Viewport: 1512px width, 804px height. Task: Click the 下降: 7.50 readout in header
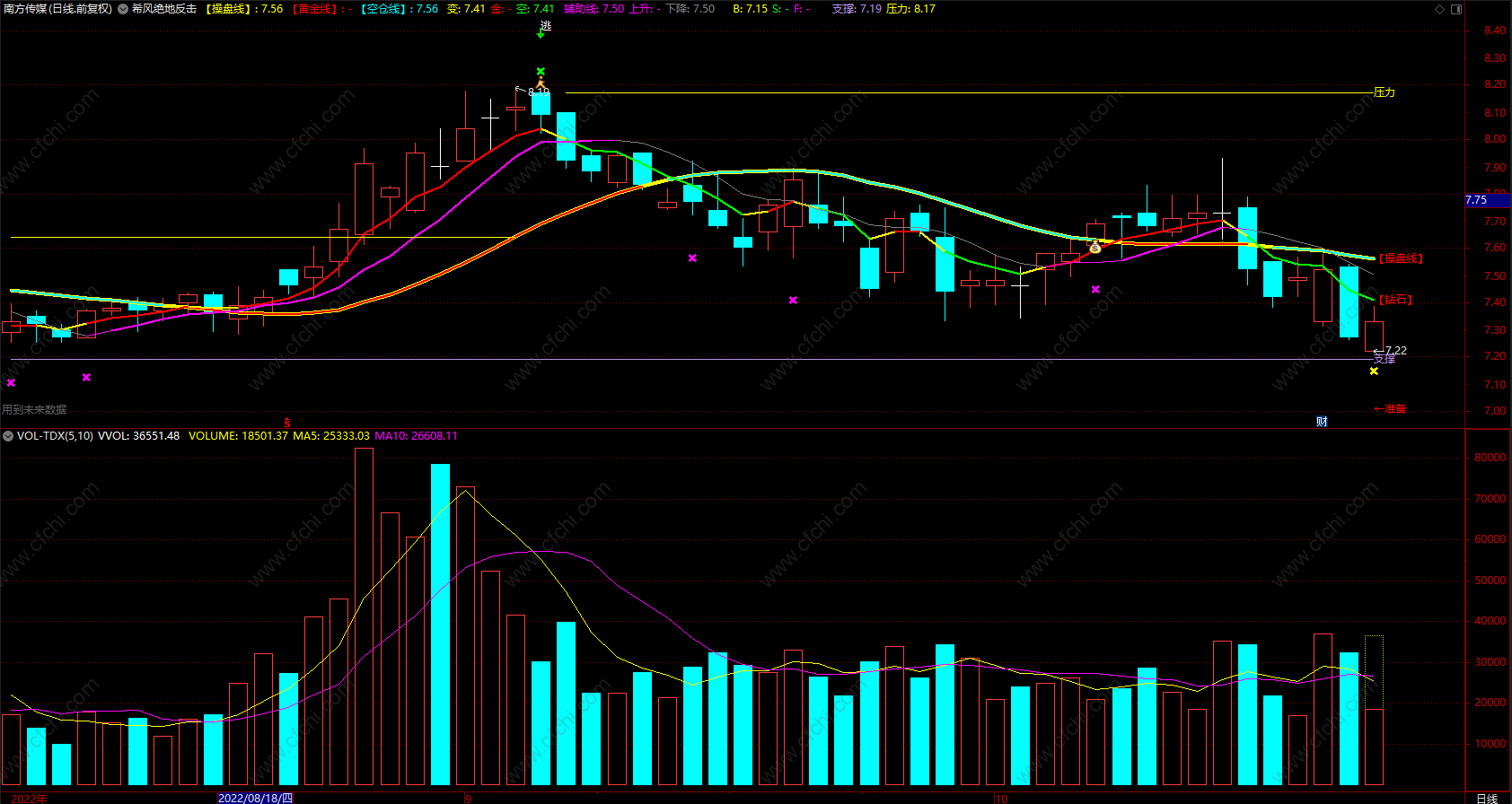coord(690,9)
